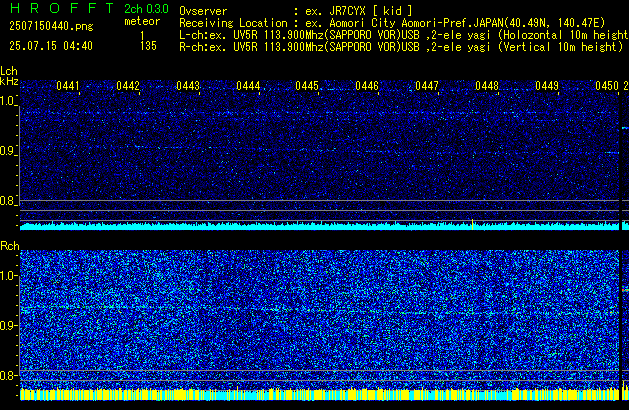Select file name "2507150440.png"
The width and height of the screenshot is (629, 410).
(x=51, y=26)
